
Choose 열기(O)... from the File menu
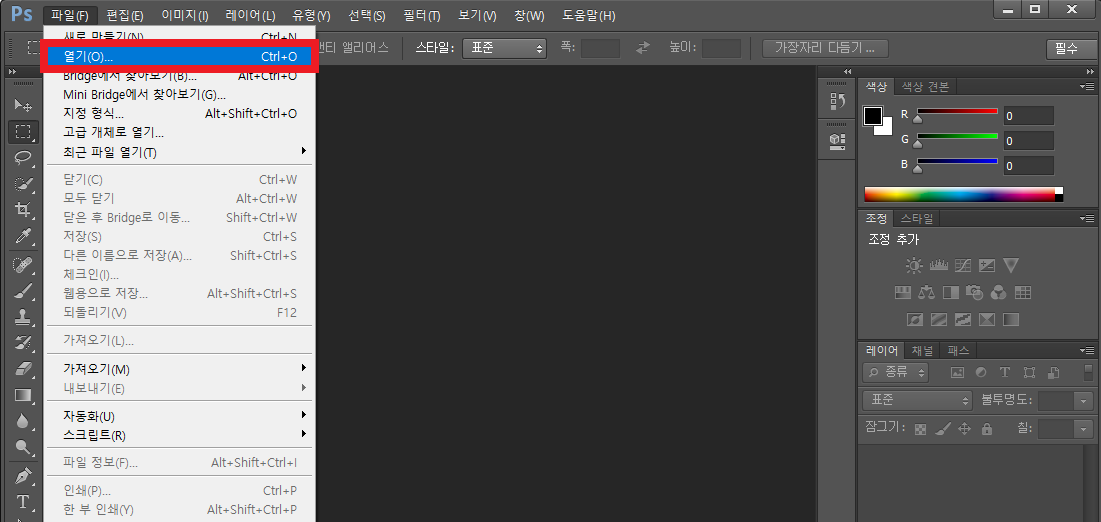click(180, 56)
